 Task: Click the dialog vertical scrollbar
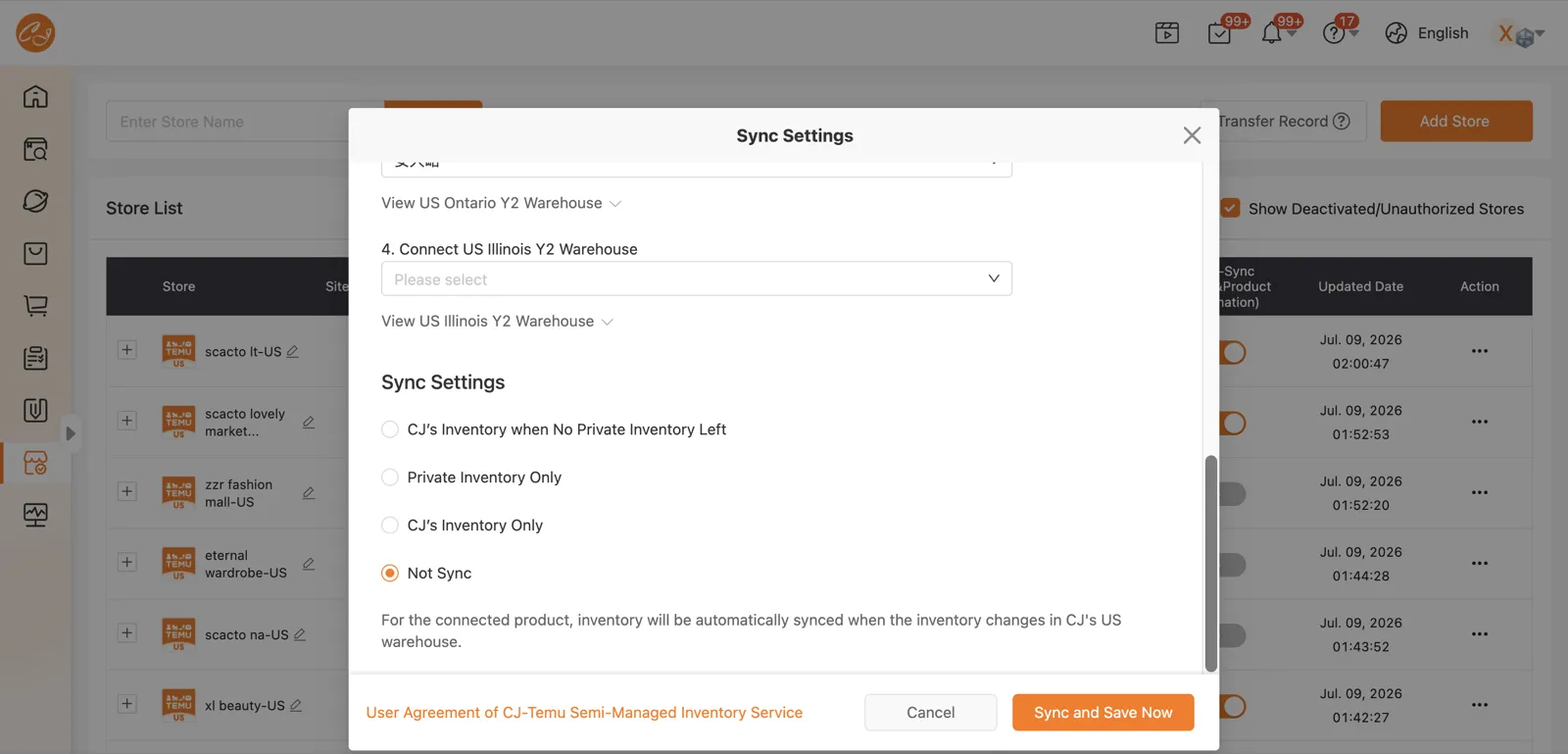[x=1211, y=563]
